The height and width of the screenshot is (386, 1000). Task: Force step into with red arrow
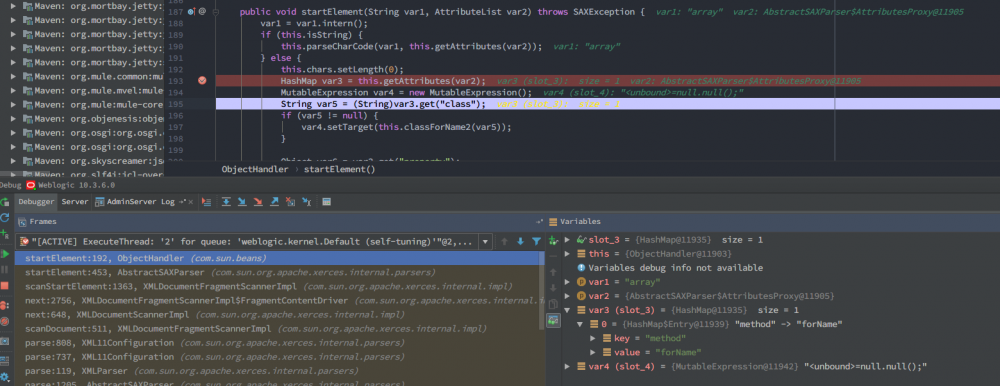(x=258, y=202)
